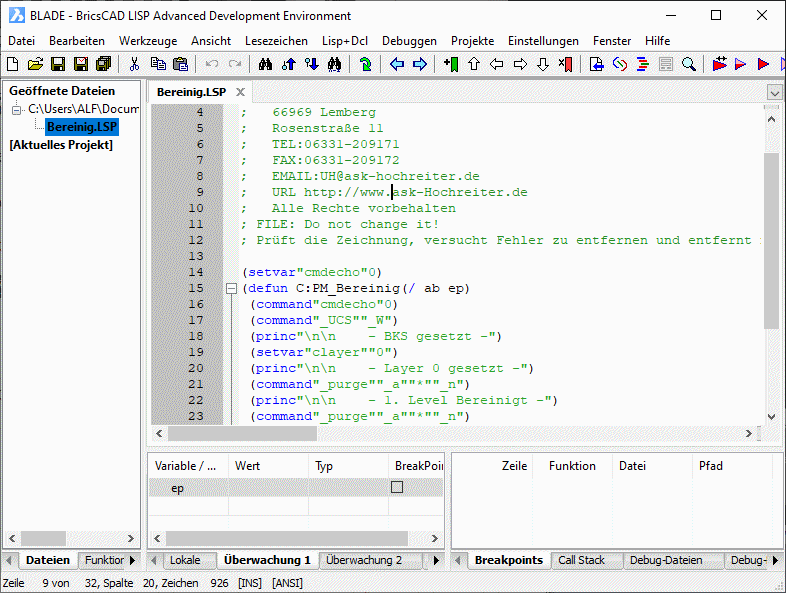Jump to first bookmark up-arrow icon
786x593 pixels.
(474, 64)
